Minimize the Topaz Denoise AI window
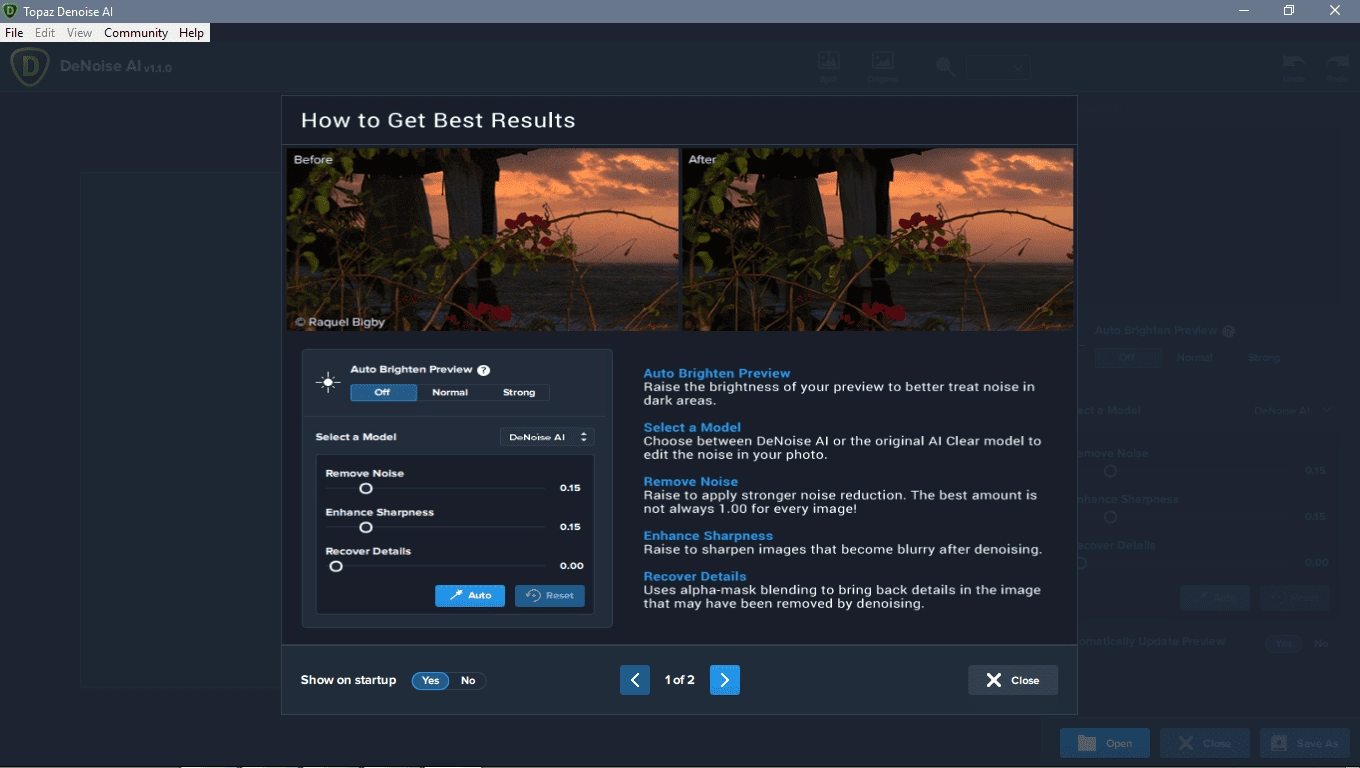1360x768 pixels. pyautogui.click(x=1243, y=10)
